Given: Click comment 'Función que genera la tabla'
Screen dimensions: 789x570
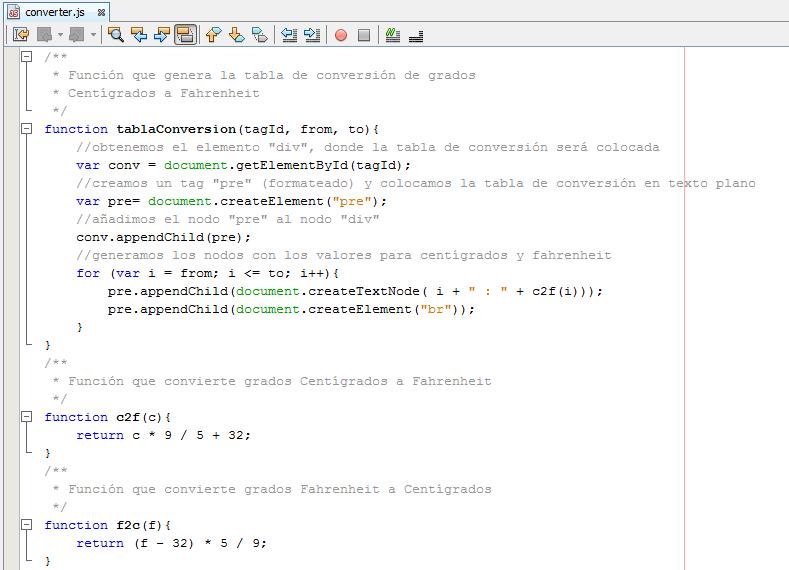Looking at the screenshot, I should tap(272, 75).
